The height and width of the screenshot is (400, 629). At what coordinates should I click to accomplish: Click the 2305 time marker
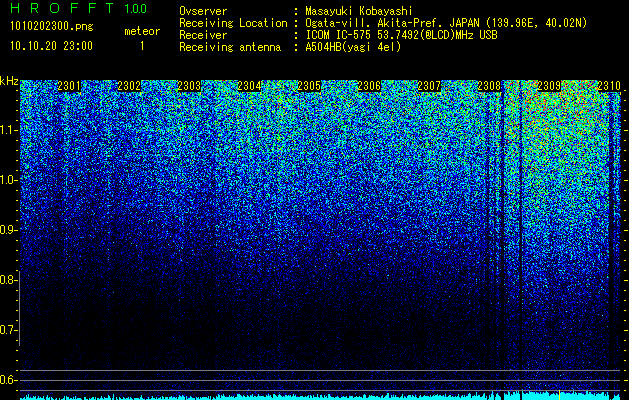click(309, 86)
